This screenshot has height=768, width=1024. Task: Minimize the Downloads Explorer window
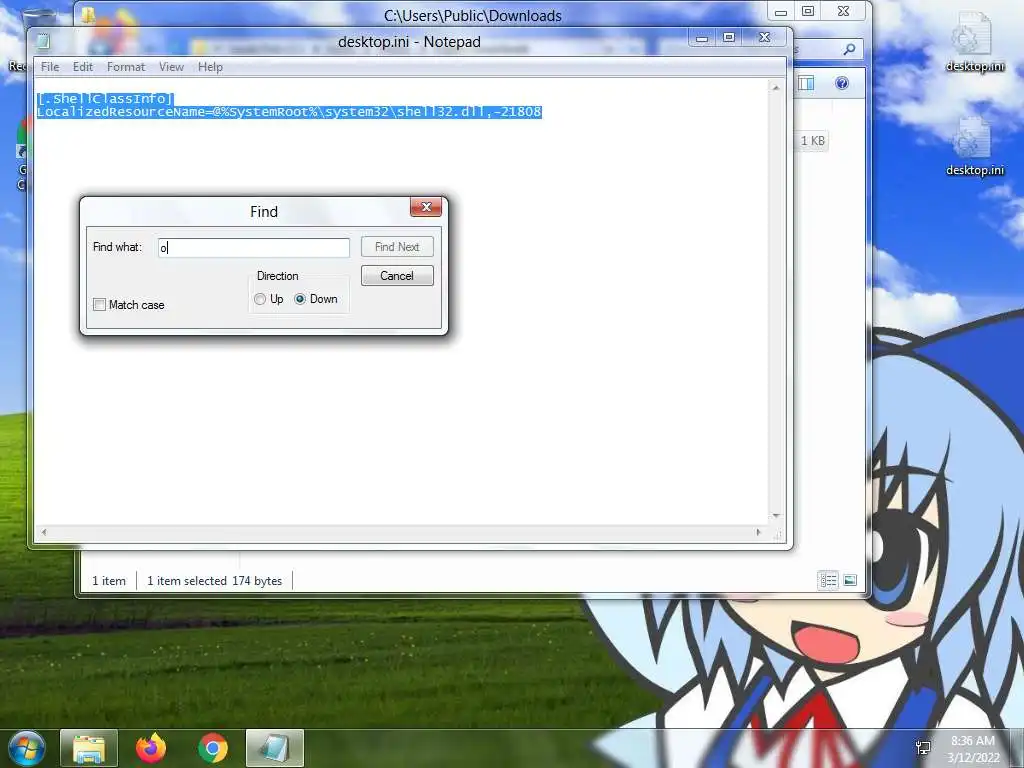coord(780,12)
